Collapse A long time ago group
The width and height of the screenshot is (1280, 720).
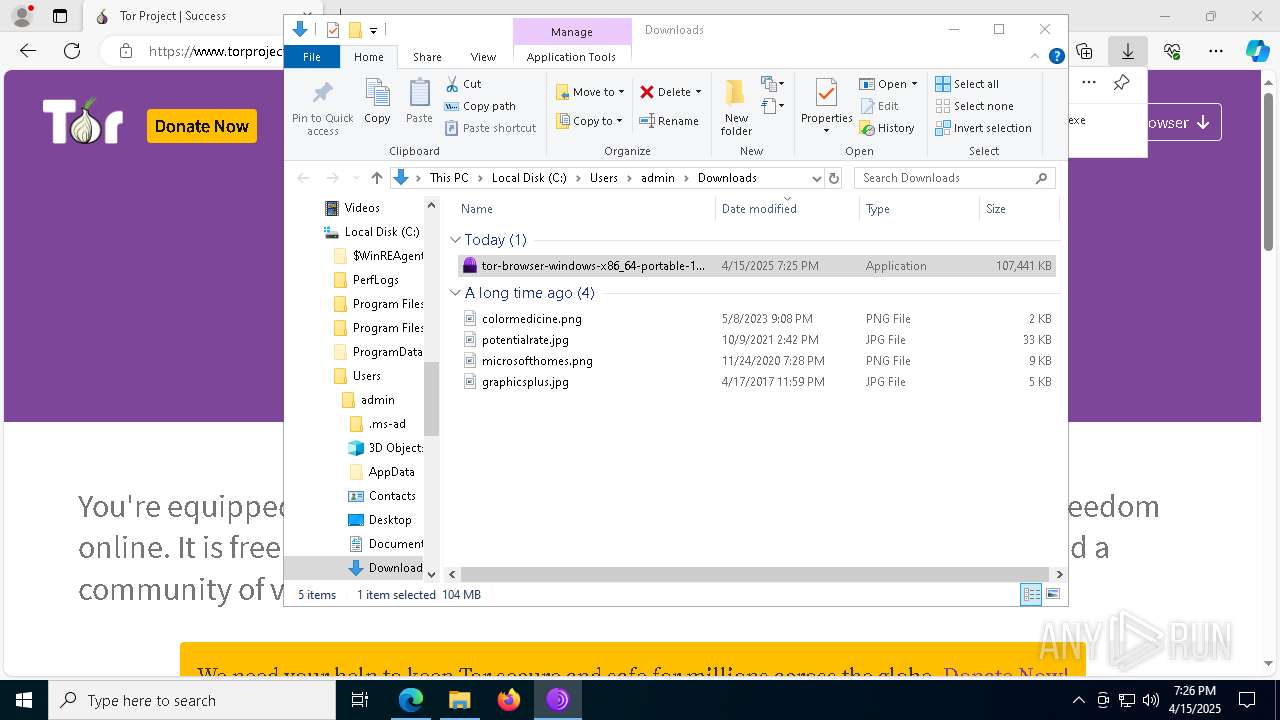click(456, 293)
